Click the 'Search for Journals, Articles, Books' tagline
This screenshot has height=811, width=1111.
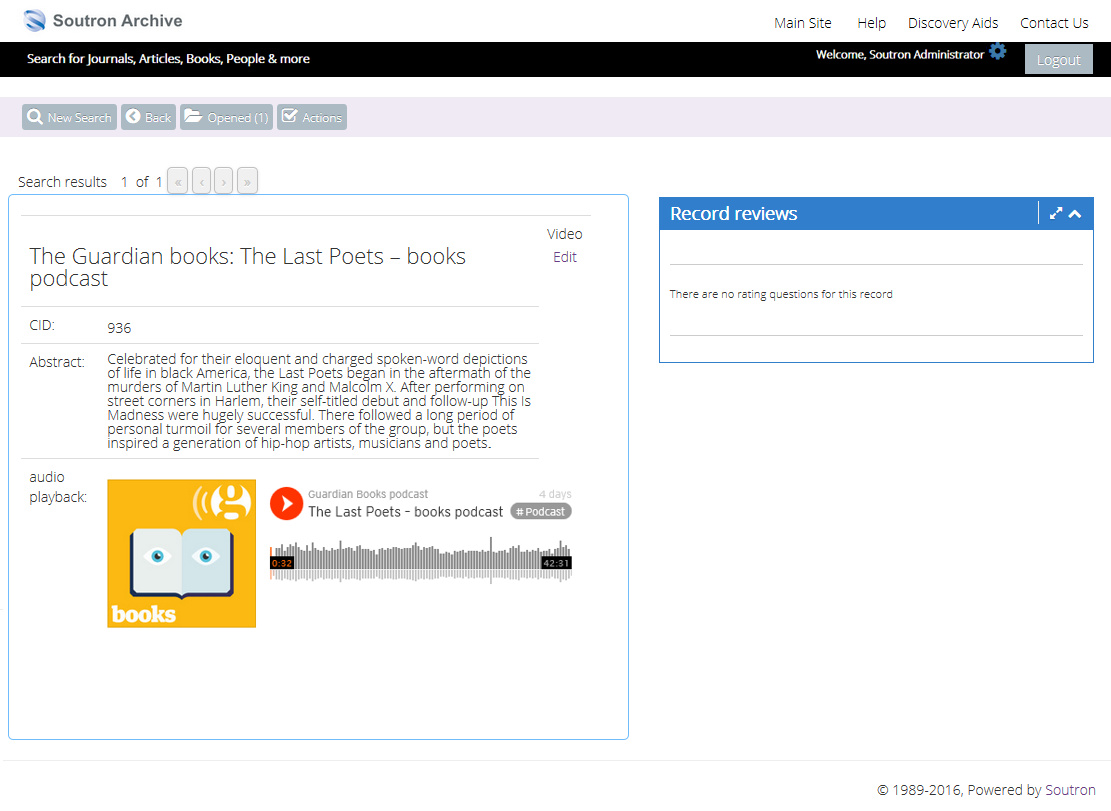168,59
